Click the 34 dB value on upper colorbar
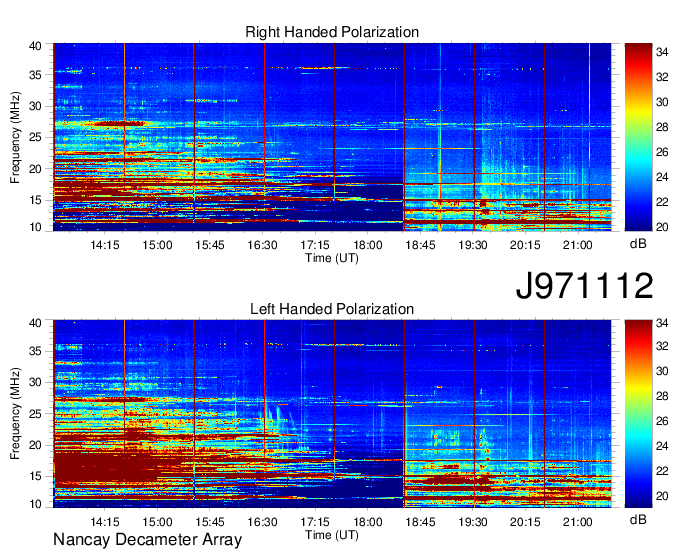The height and width of the screenshot is (552, 680). [662, 52]
